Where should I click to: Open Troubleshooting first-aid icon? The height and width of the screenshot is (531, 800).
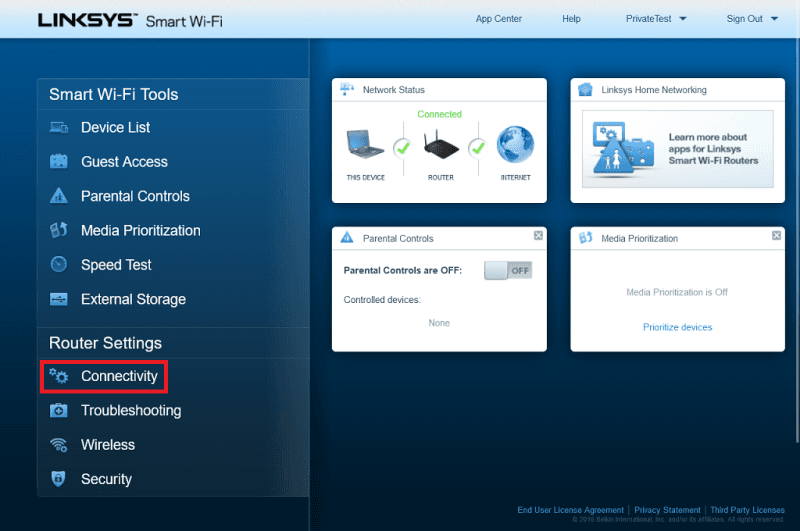tap(59, 411)
